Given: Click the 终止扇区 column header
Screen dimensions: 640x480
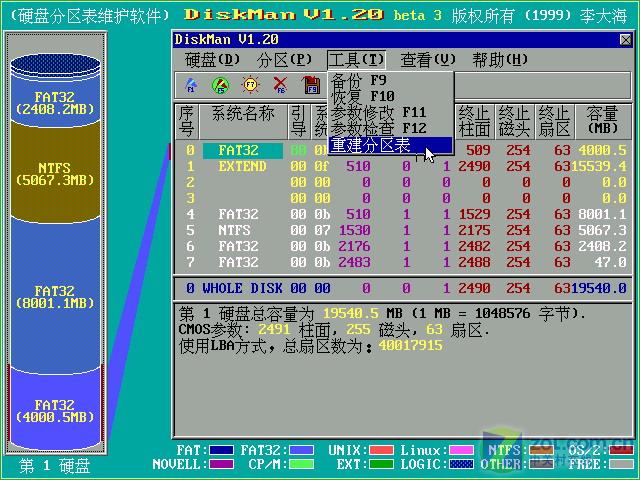Looking at the screenshot, I should 554,121.
